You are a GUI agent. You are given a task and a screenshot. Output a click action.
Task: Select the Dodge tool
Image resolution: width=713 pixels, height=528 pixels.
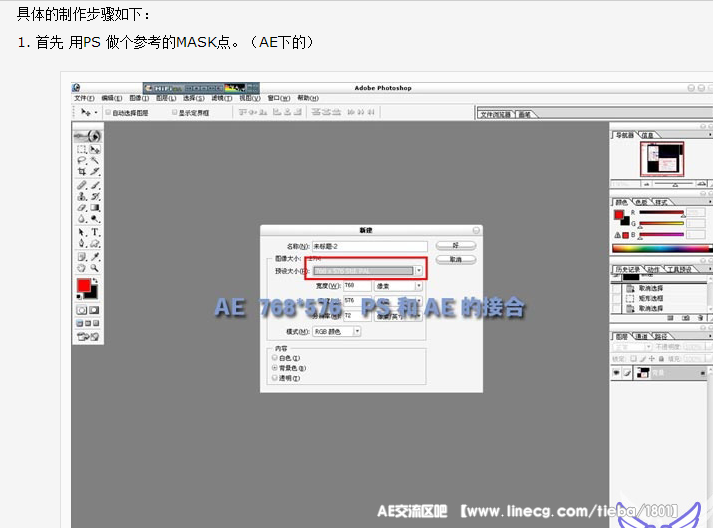[95, 219]
